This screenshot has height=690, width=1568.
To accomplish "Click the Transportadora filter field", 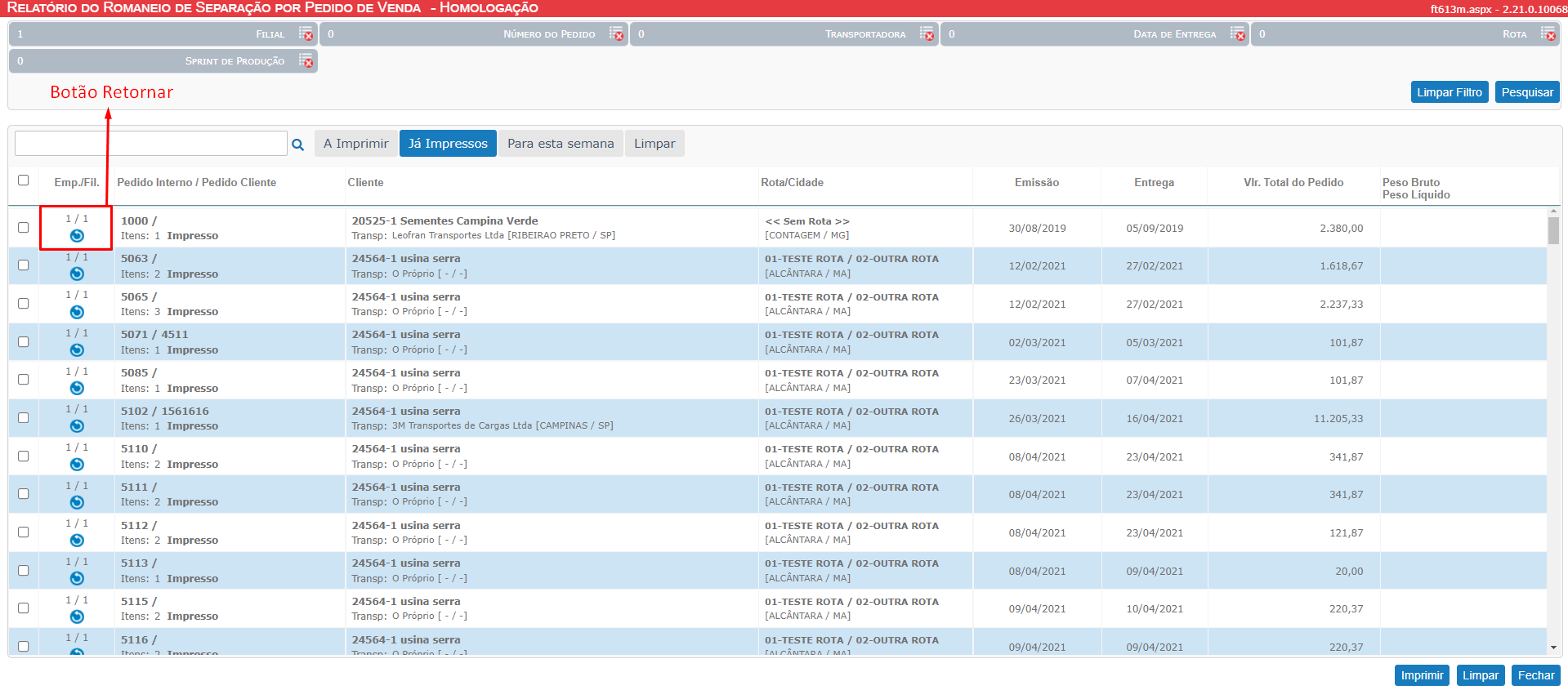I will click(784, 34).
